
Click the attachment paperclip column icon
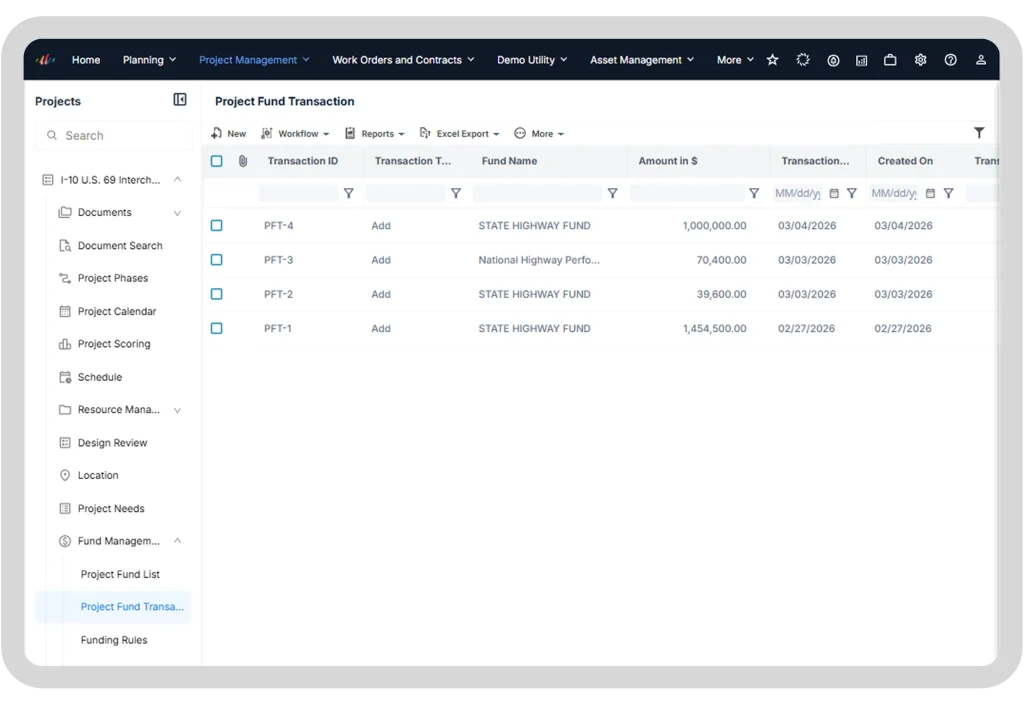[243, 161]
